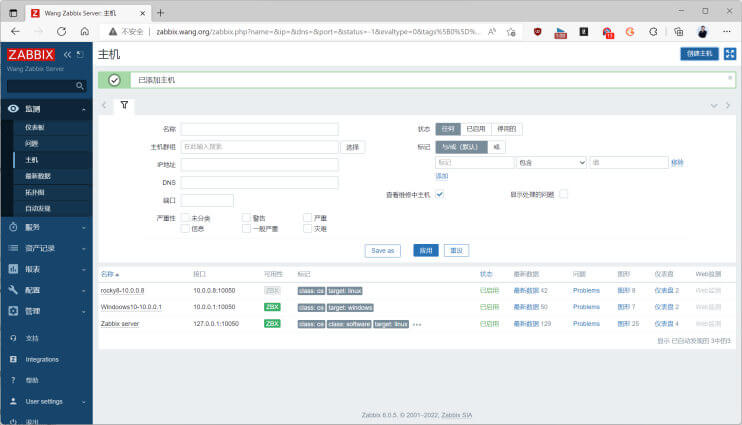Open browser collections icon
The image size is (742, 425).
pos(679,32)
